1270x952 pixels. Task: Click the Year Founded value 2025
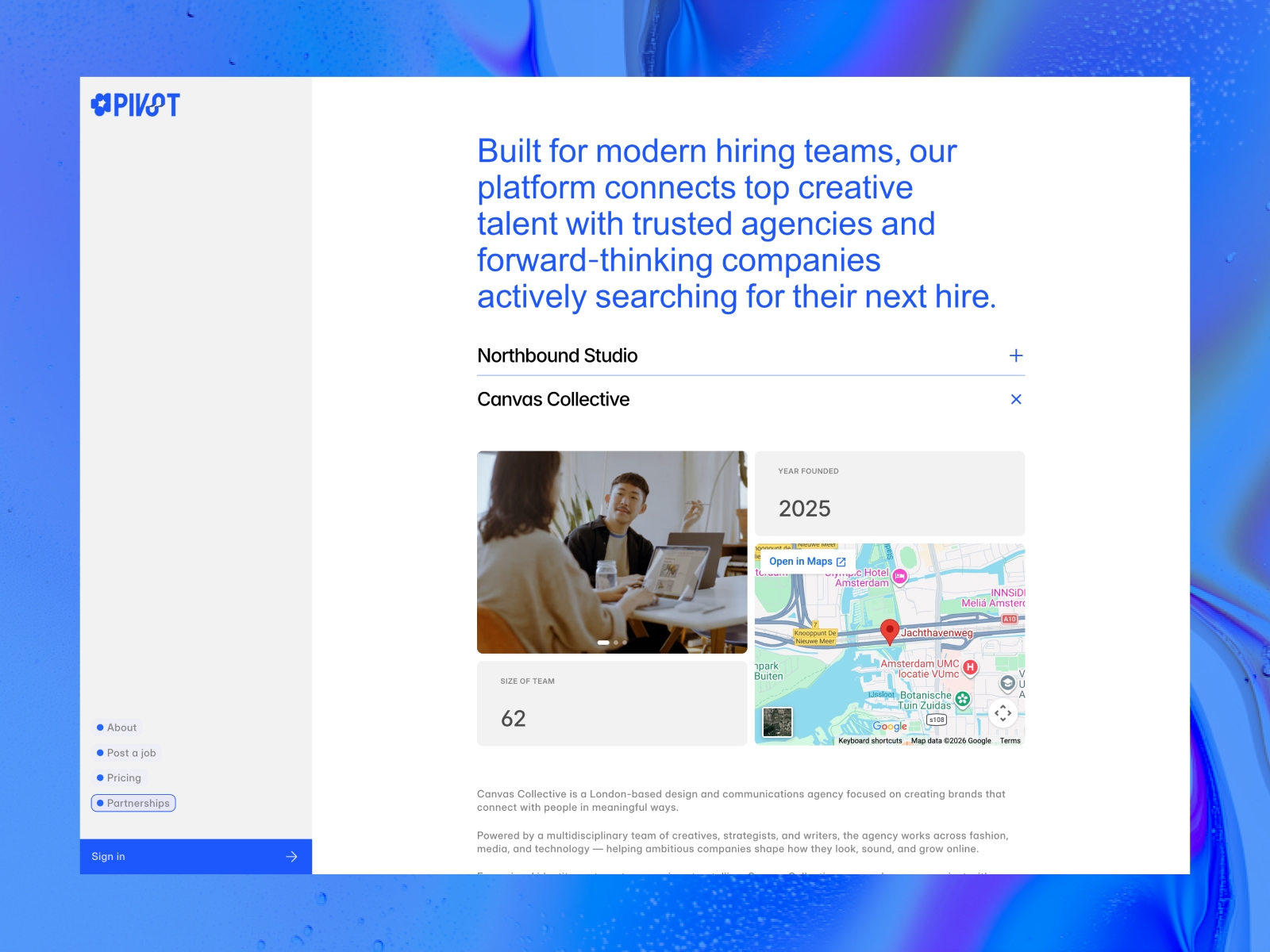[805, 509]
